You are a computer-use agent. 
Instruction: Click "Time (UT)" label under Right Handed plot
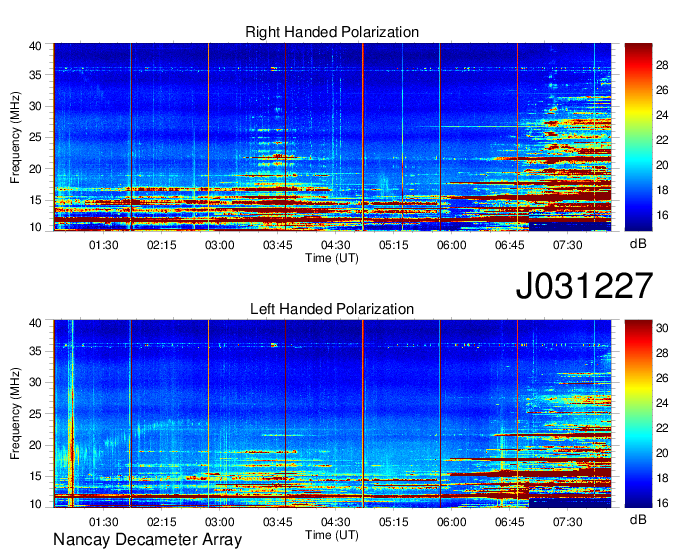[x=332, y=258]
